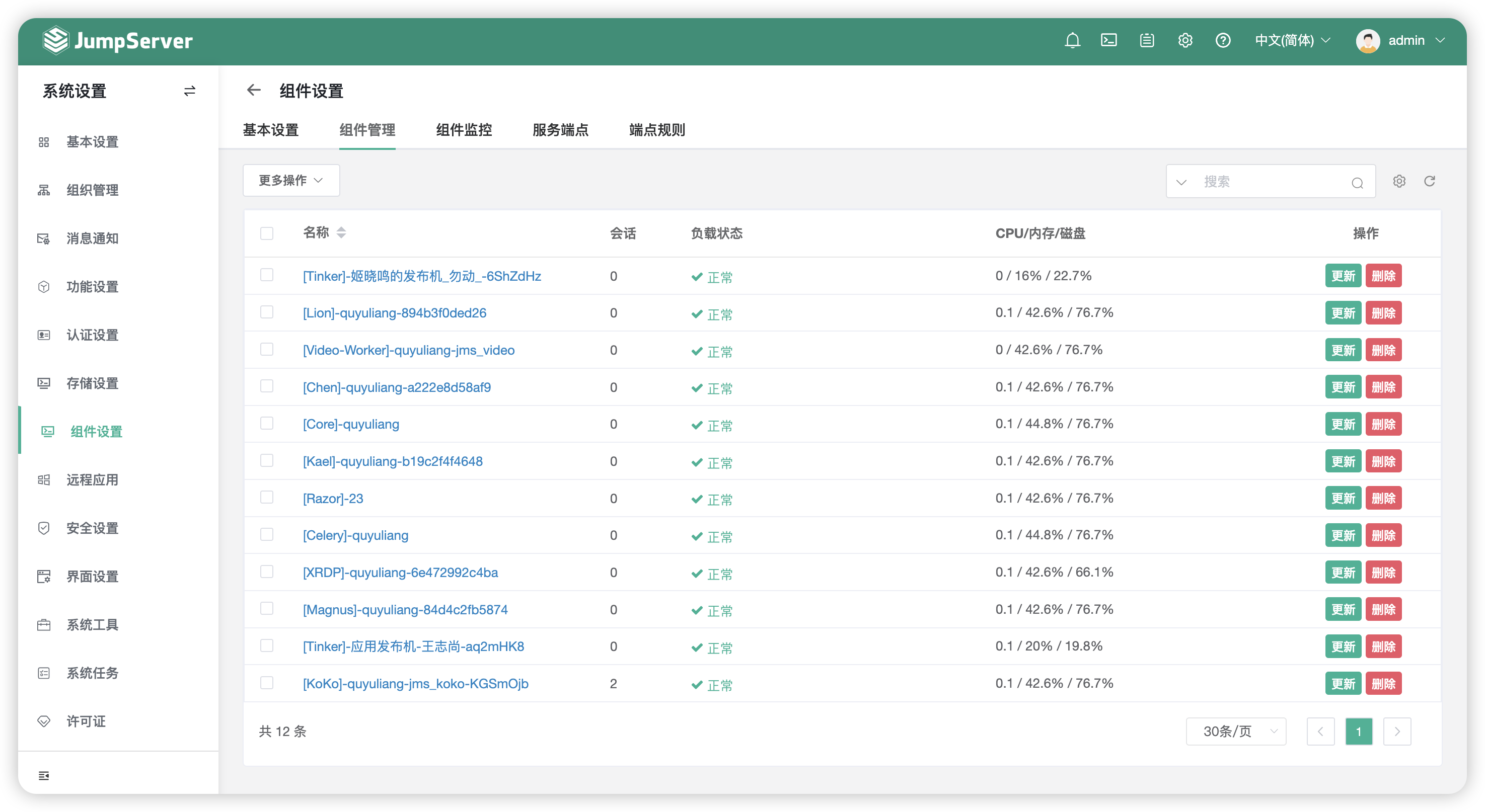This screenshot has height=812, width=1485.
Task: Open system settings gear in top bar
Action: 1184,40
